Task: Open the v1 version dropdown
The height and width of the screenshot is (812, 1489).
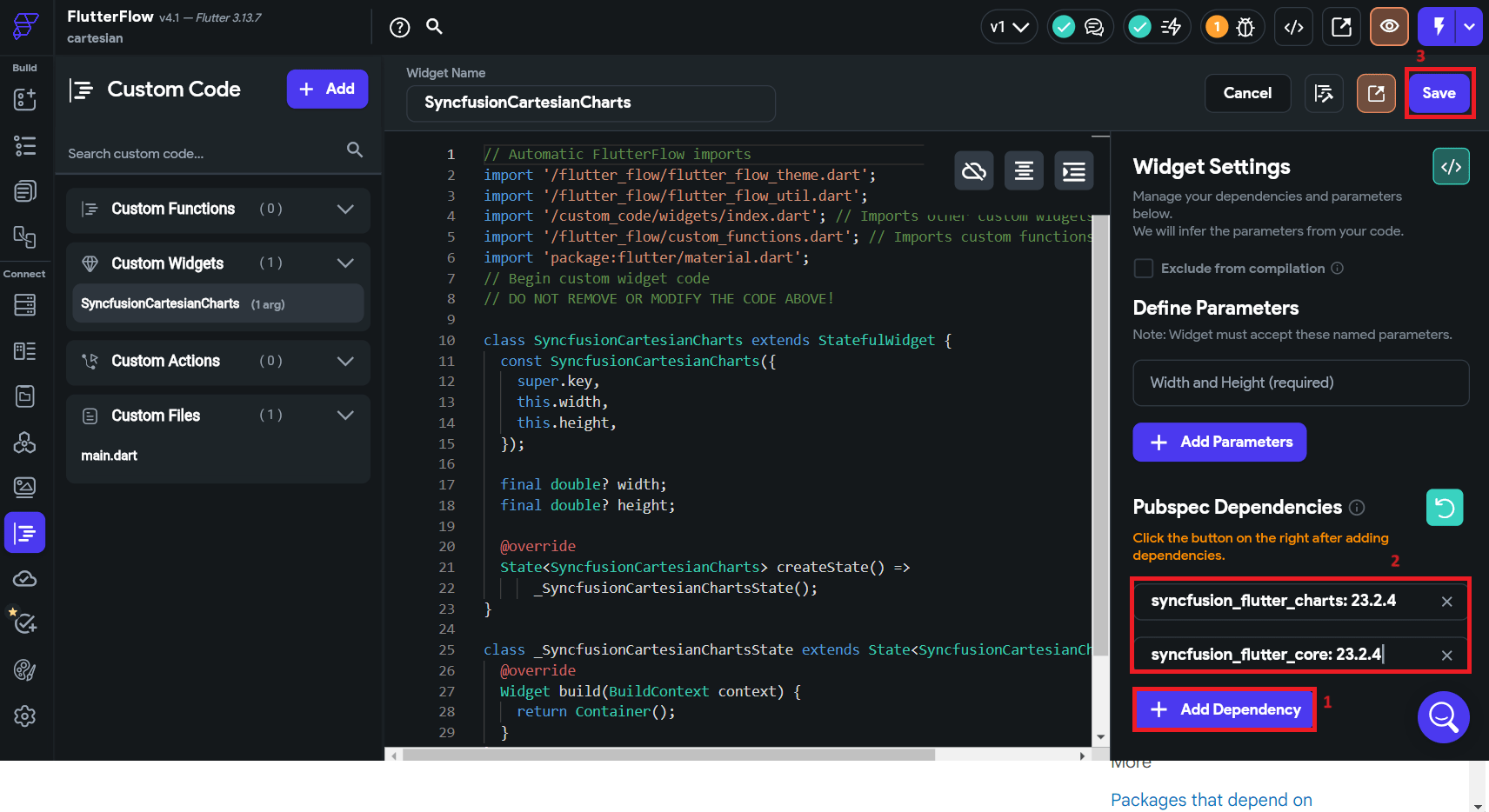Action: (1009, 27)
